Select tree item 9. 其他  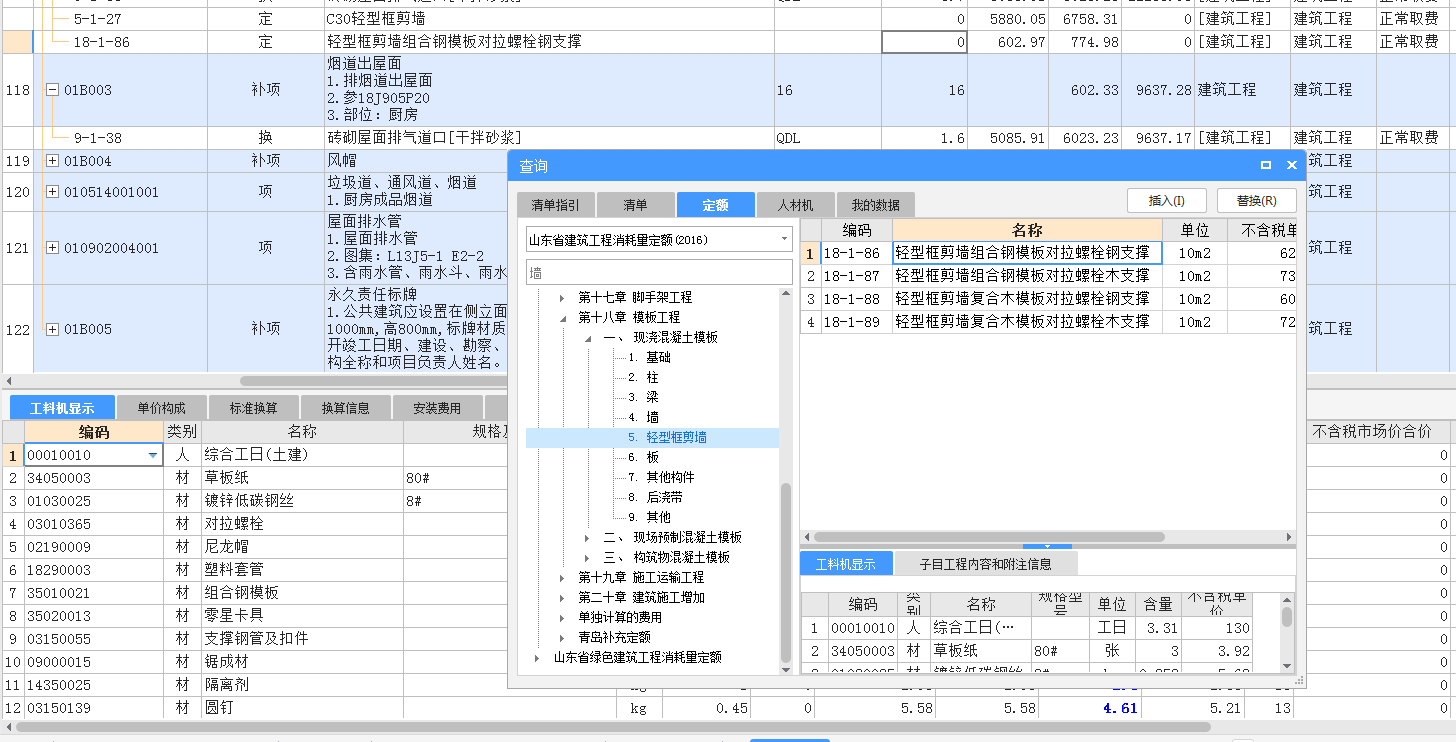point(649,518)
